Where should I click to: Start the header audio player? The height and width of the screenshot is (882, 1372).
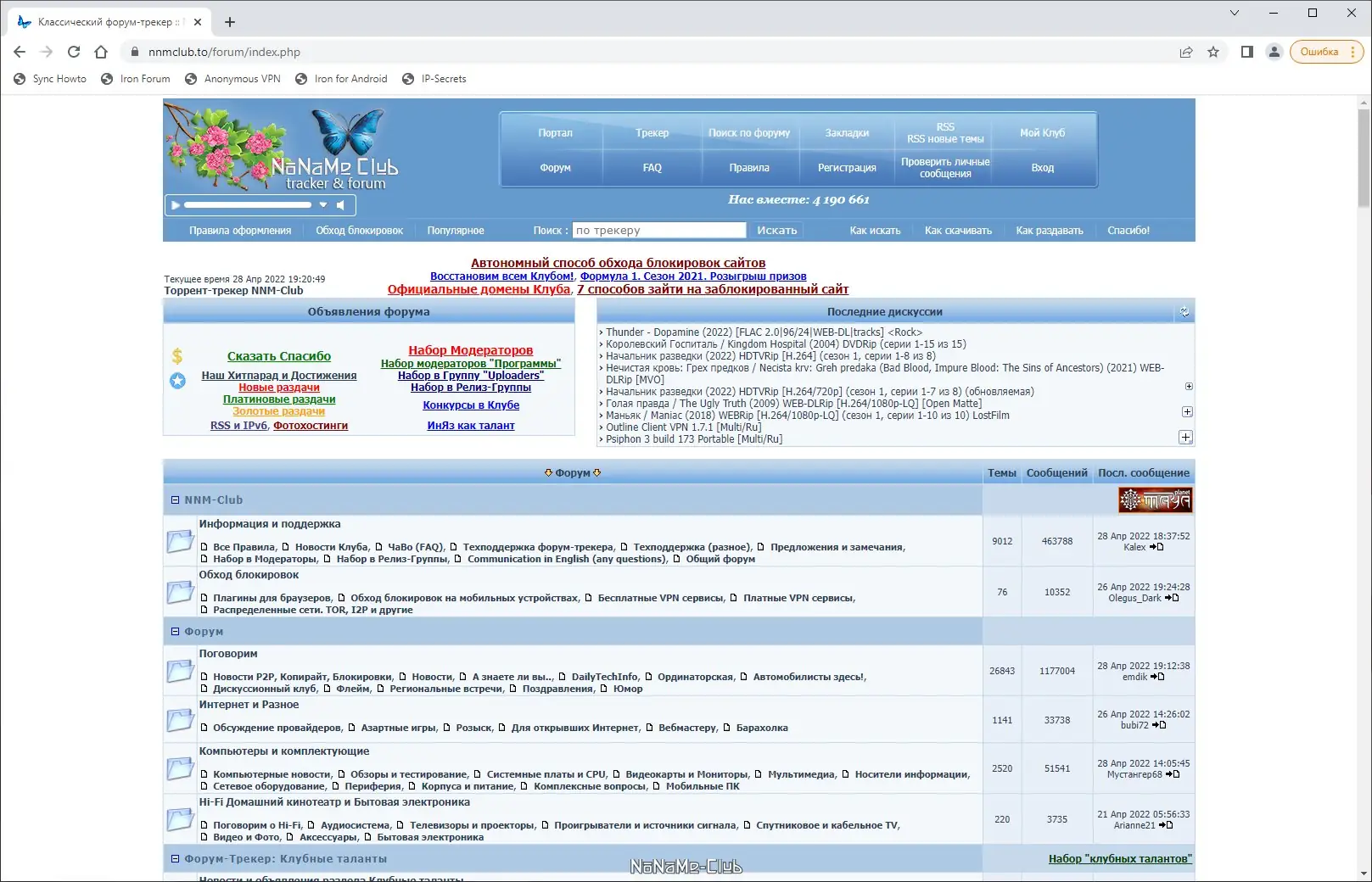[176, 204]
